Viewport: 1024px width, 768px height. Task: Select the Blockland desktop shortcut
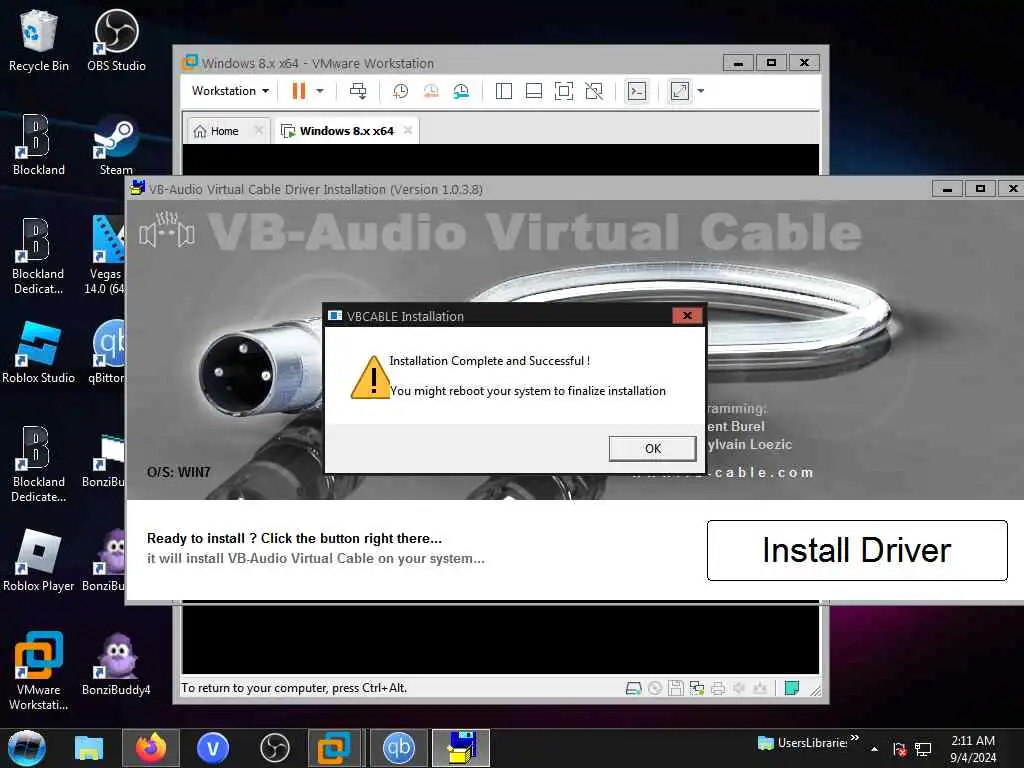(39, 145)
